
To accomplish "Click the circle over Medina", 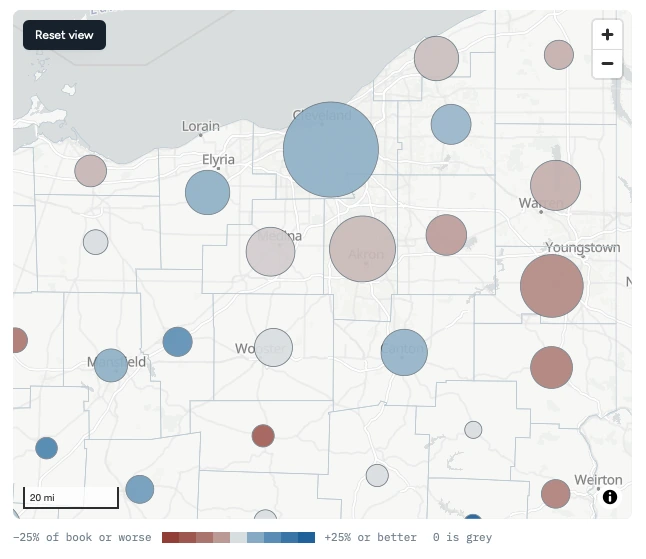I will pyautogui.click(x=270, y=252).
